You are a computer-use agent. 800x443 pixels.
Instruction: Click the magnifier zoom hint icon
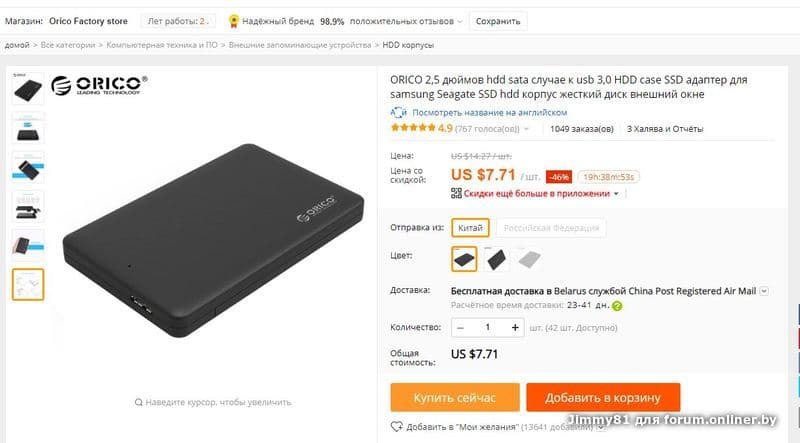pos(138,402)
